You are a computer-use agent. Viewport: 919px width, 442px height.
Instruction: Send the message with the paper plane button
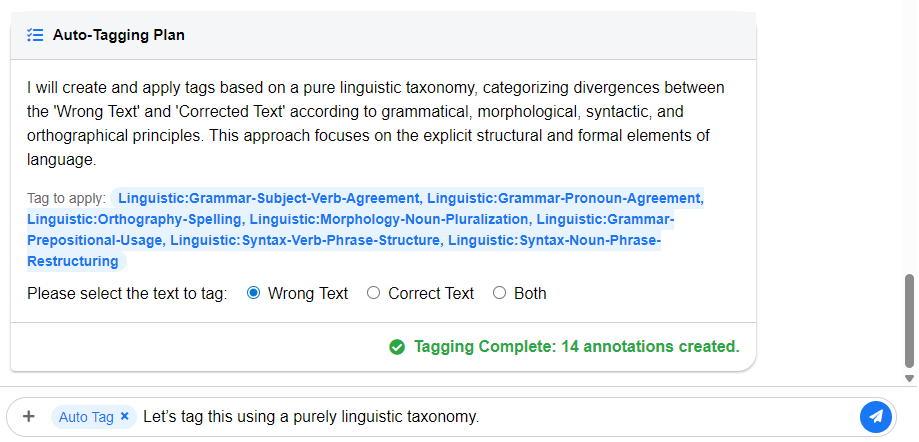click(875, 416)
